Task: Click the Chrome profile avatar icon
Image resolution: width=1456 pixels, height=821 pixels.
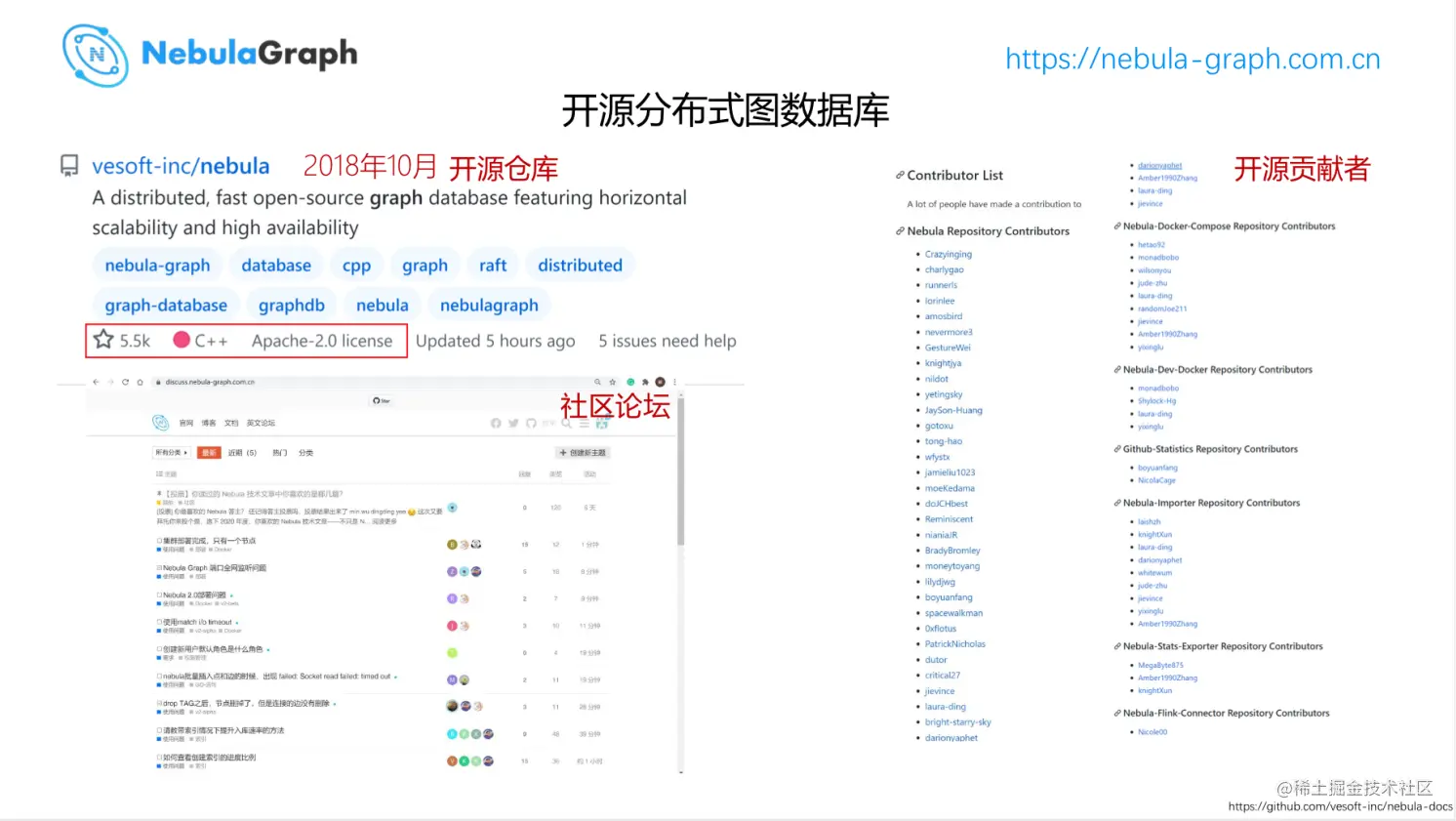Action: pos(660,382)
